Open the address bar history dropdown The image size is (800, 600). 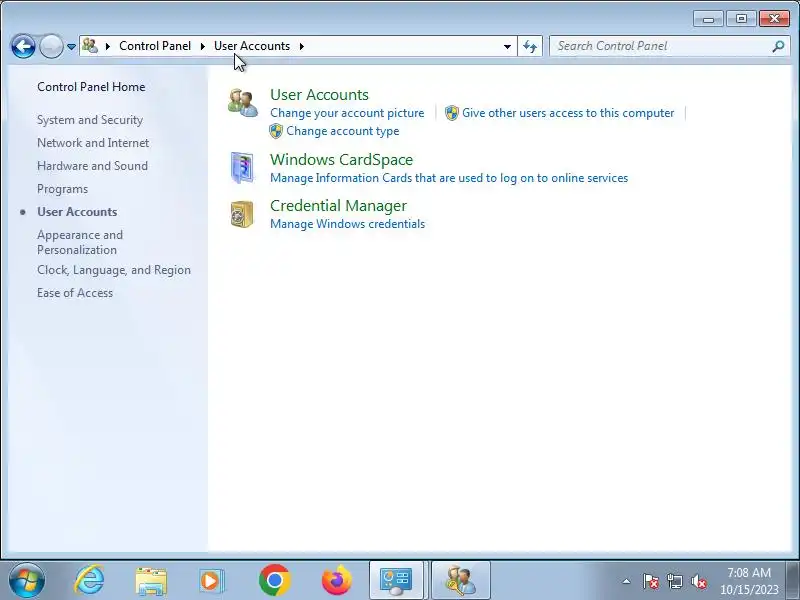(x=507, y=46)
